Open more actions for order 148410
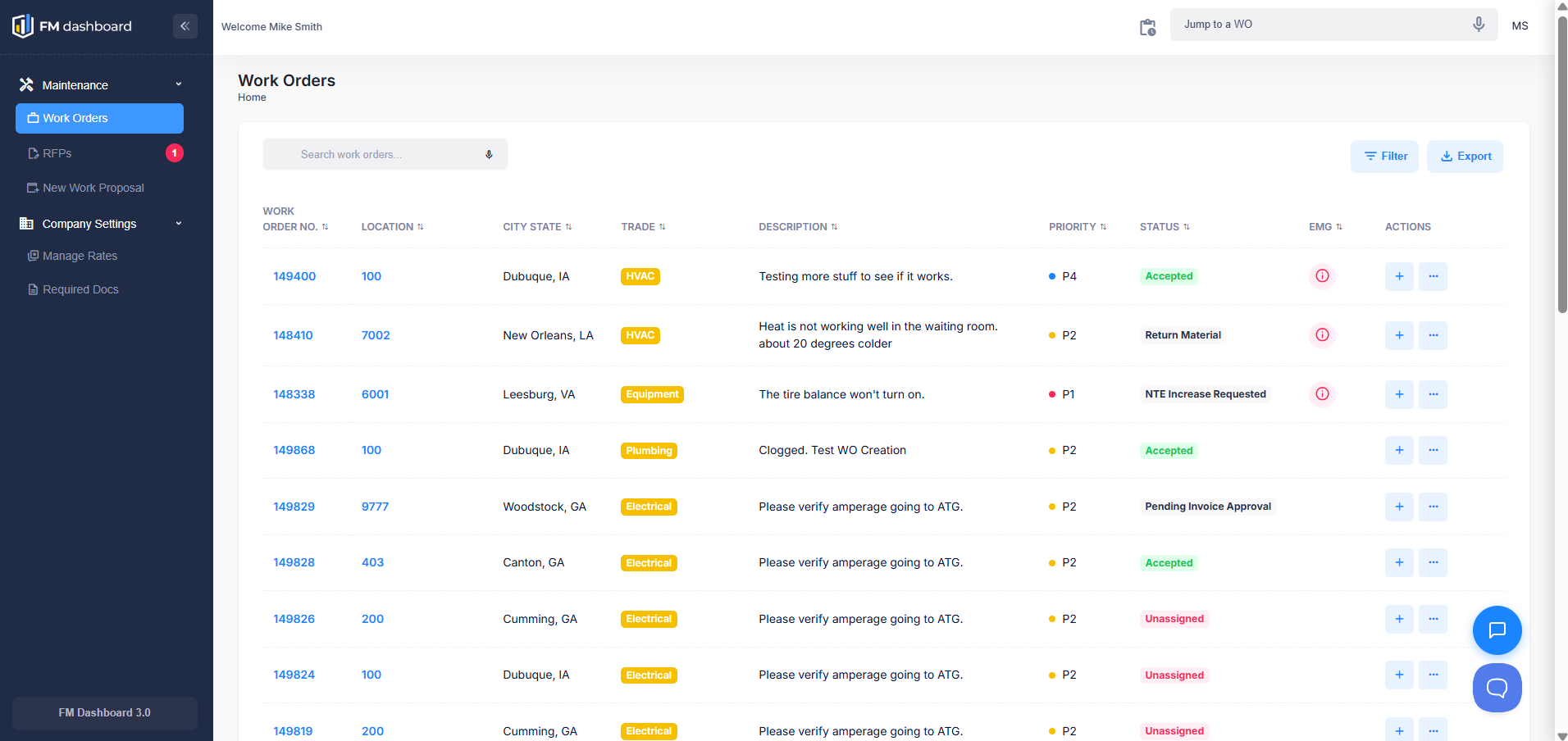 pos(1434,335)
